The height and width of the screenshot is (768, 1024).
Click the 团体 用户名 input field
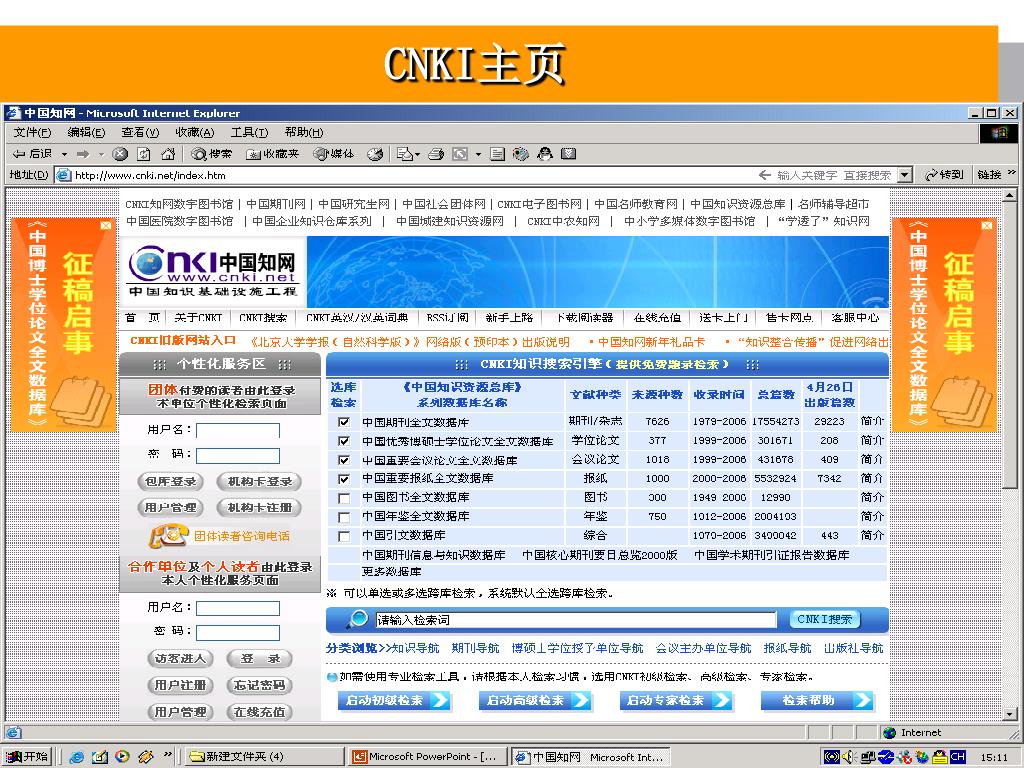pos(238,430)
